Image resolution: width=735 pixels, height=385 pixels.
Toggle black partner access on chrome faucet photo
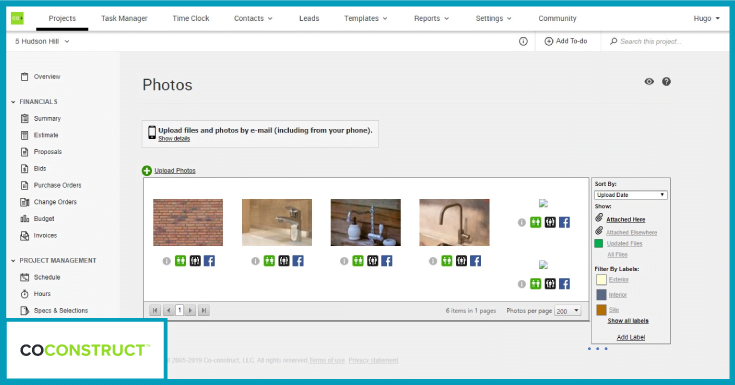[284, 261]
